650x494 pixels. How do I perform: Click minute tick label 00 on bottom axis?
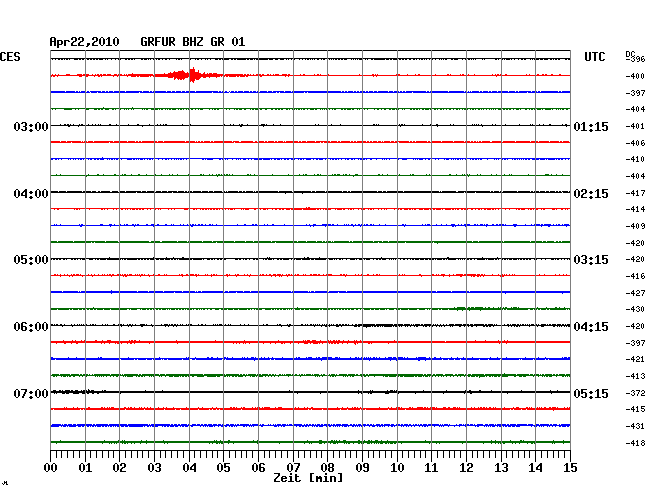[50, 468]
